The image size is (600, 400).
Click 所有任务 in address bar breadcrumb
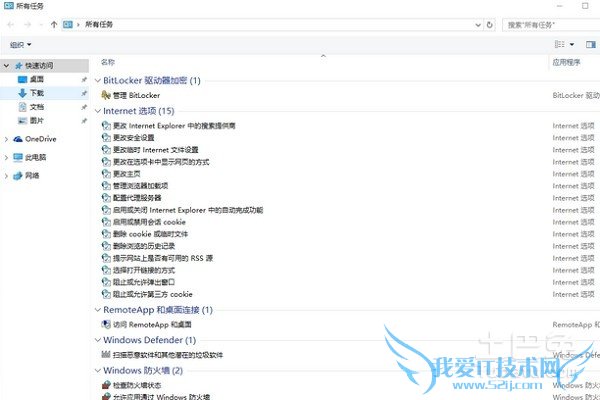click(x=99, y=24)
